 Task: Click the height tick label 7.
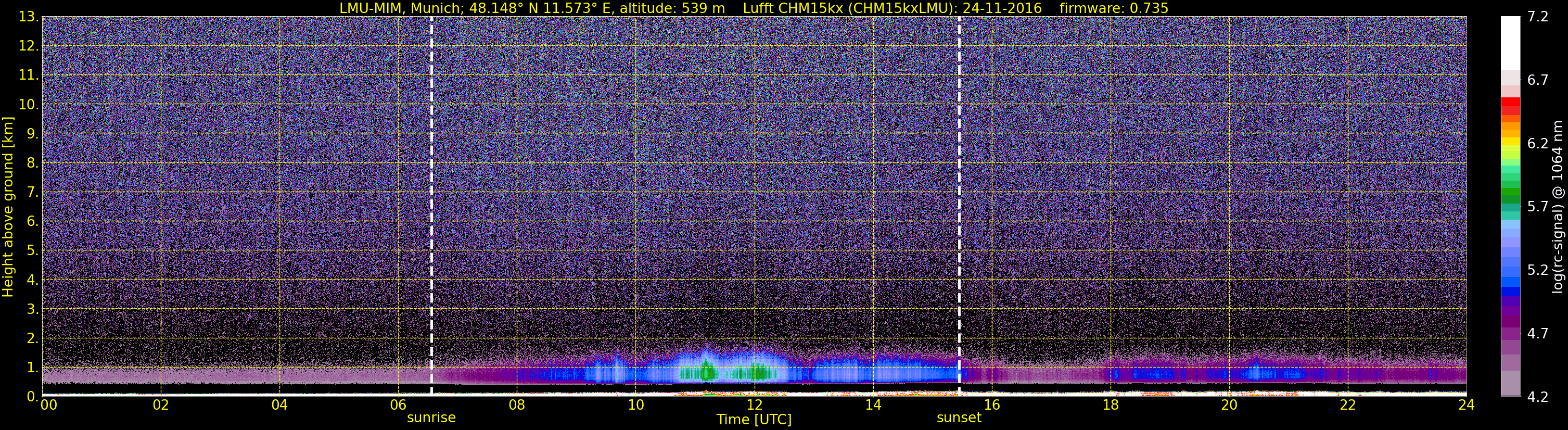pyautogui.click(x=32, y=192)
